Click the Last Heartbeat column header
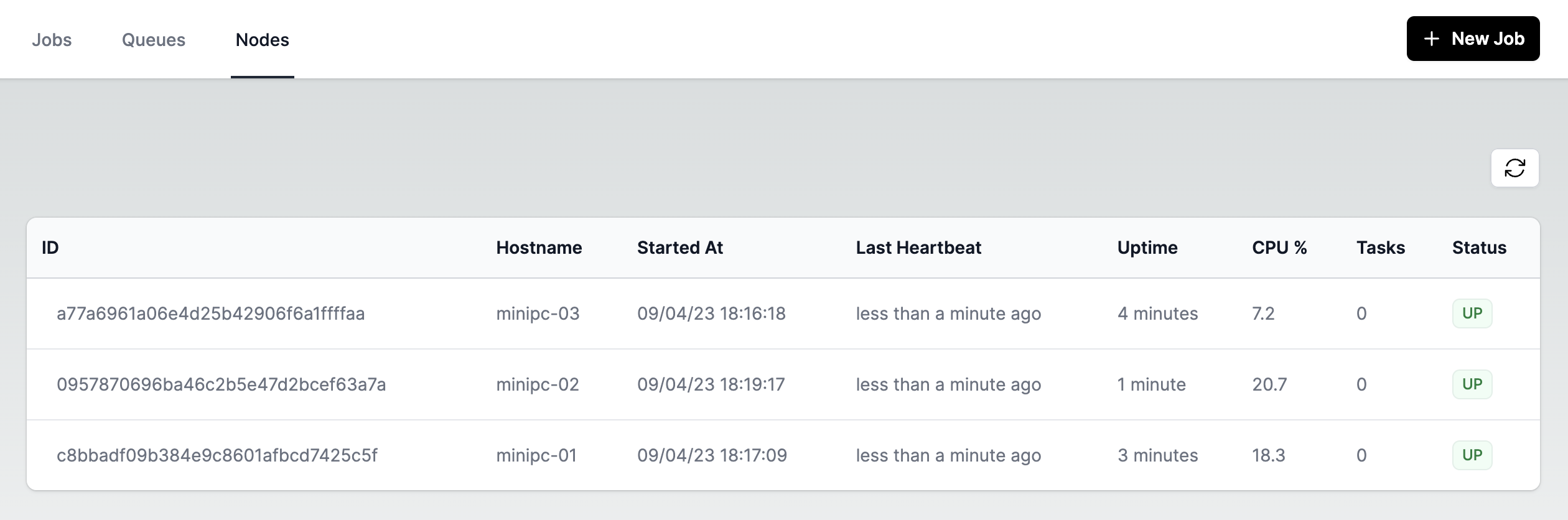The width and height of the screenshot is (1568, 520). (x=918, y=248)
